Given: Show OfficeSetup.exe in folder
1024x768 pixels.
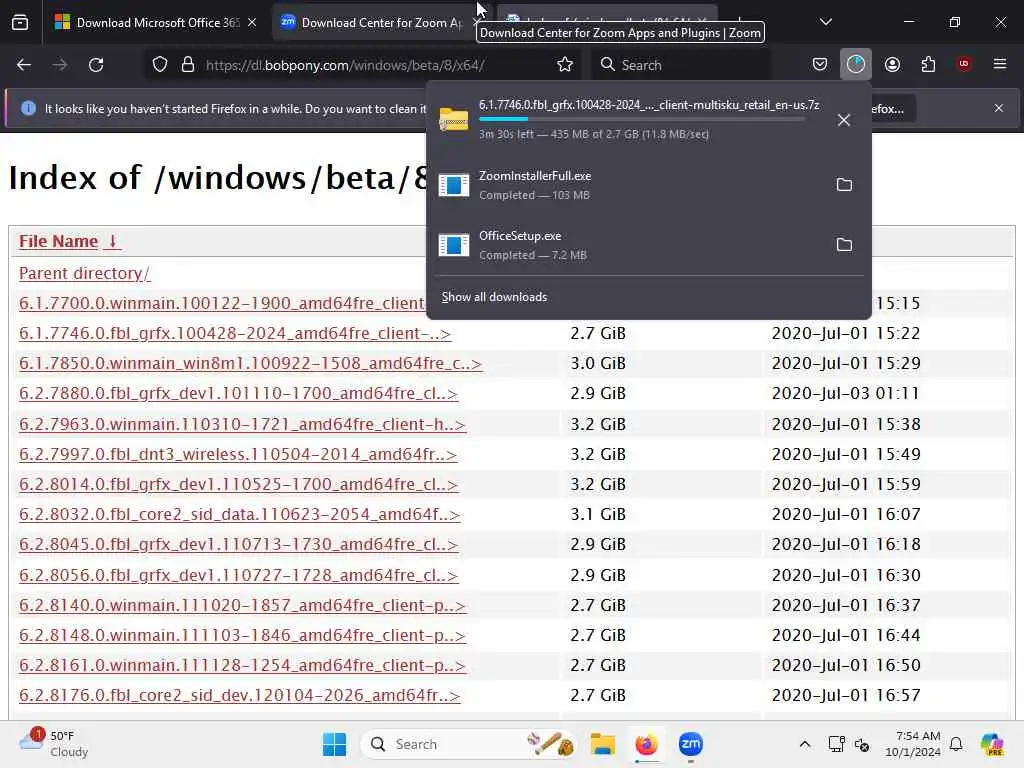Looking at the screenshot, I should coord(844,245).
